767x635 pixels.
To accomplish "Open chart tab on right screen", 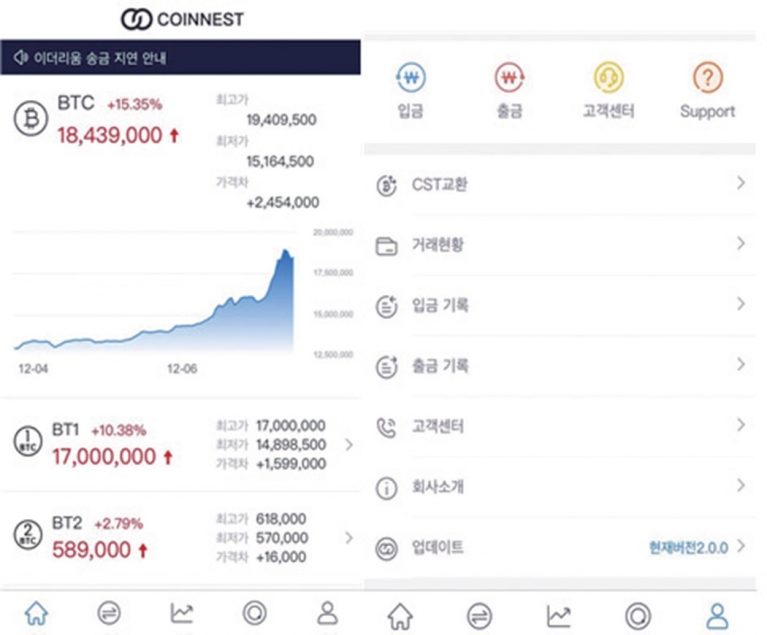I will [x=559, y=616].
